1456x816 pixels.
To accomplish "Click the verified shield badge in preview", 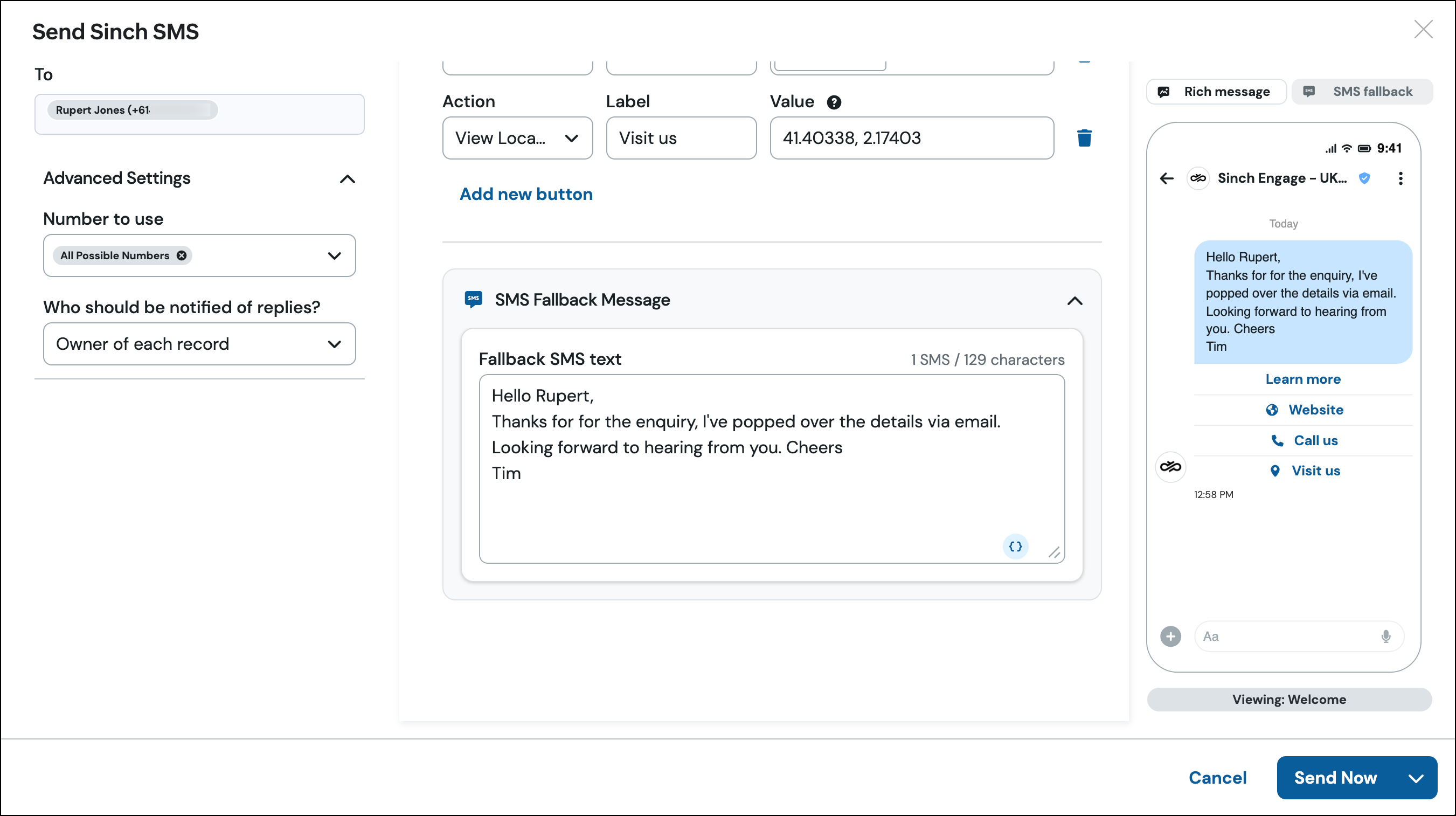I will [x=1364, y=179].
